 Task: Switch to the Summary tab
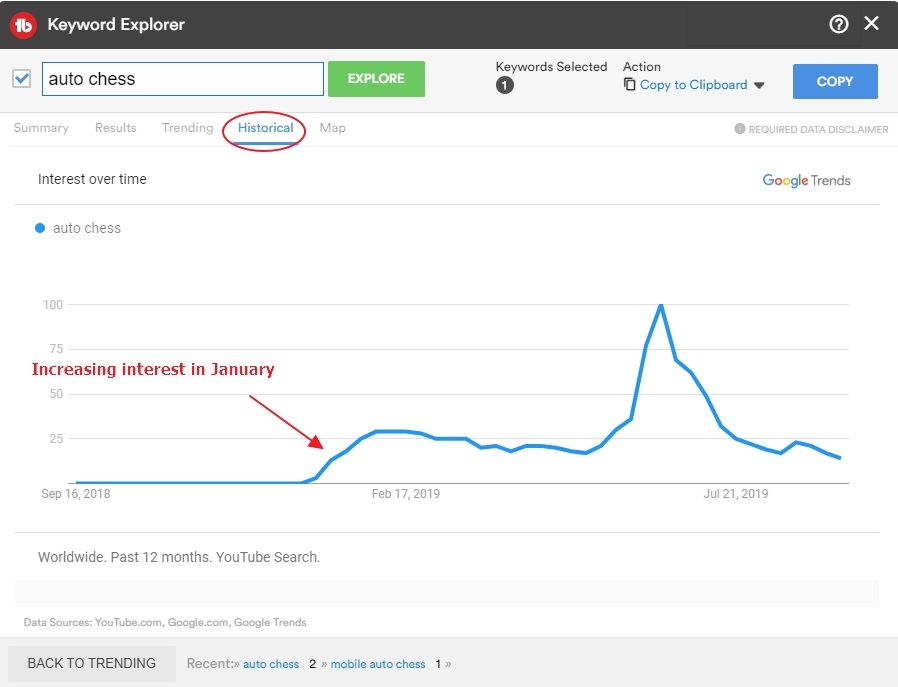point(41,128)
